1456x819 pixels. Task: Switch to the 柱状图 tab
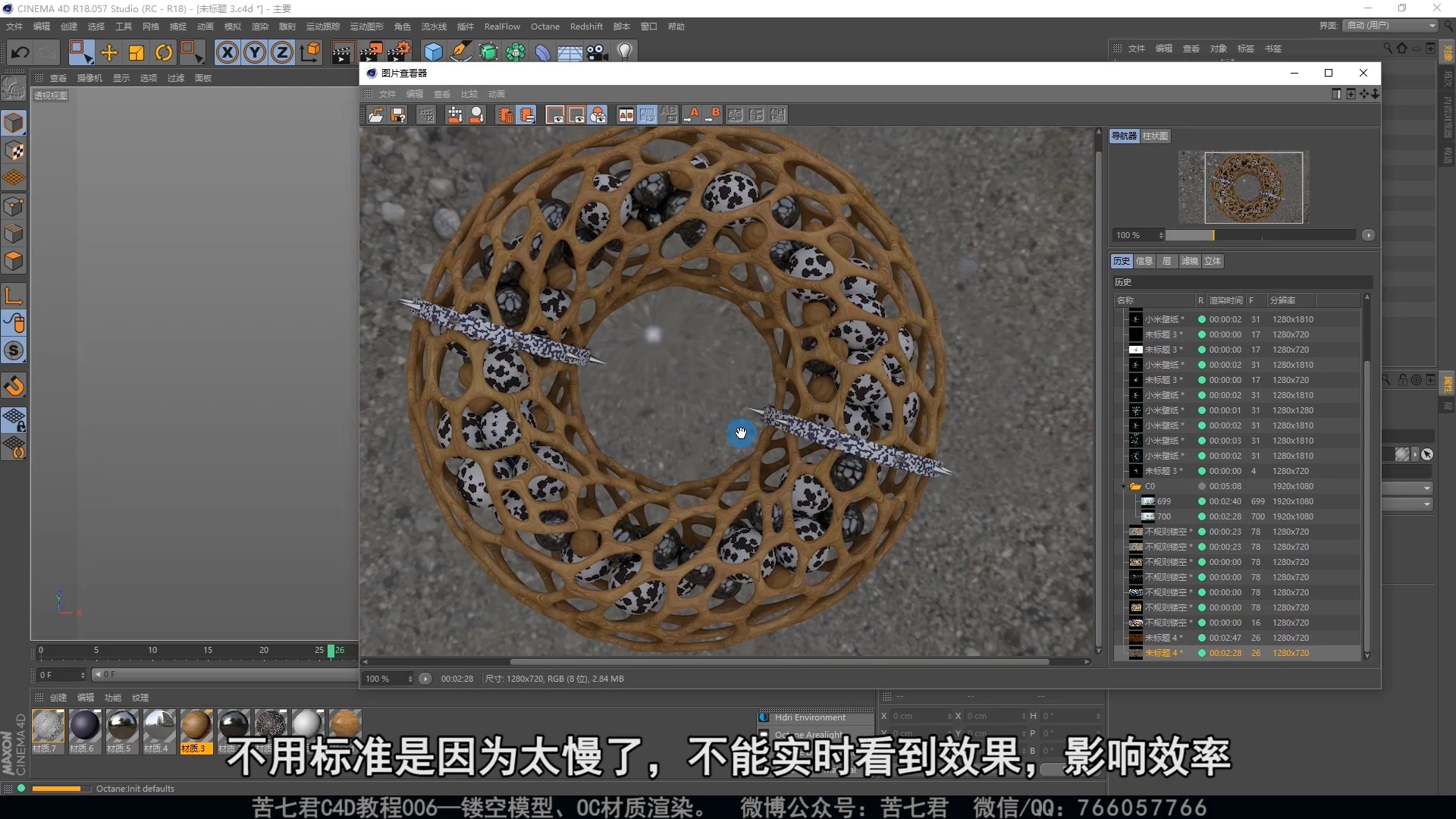[1155, 136]
